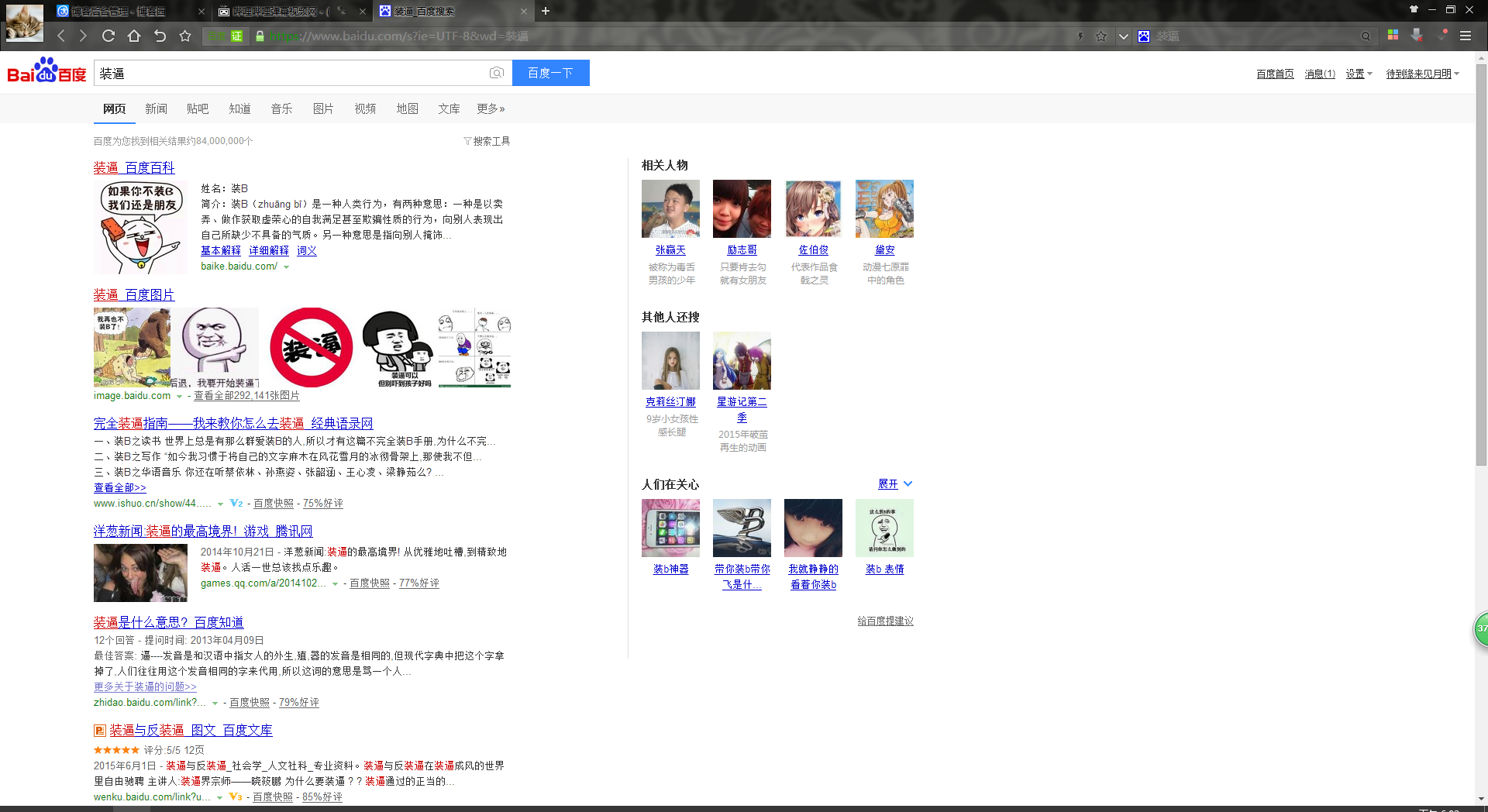This screenshot has width=1488, height=812.
Task: Open 装逼是什么意思? 百度知道 result
Action: click(168, 621)
